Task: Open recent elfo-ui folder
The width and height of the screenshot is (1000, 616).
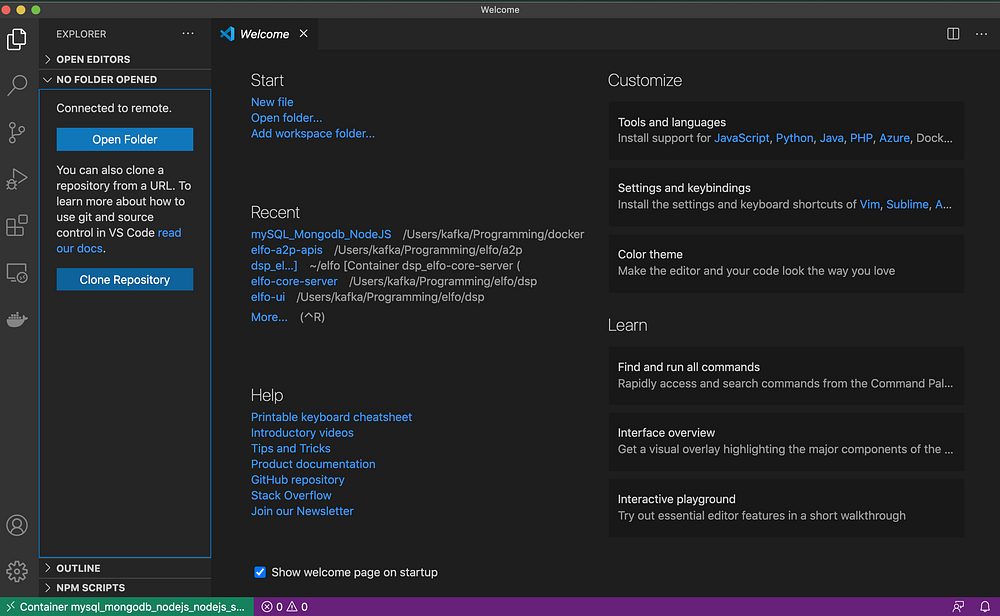Action: 268,297
